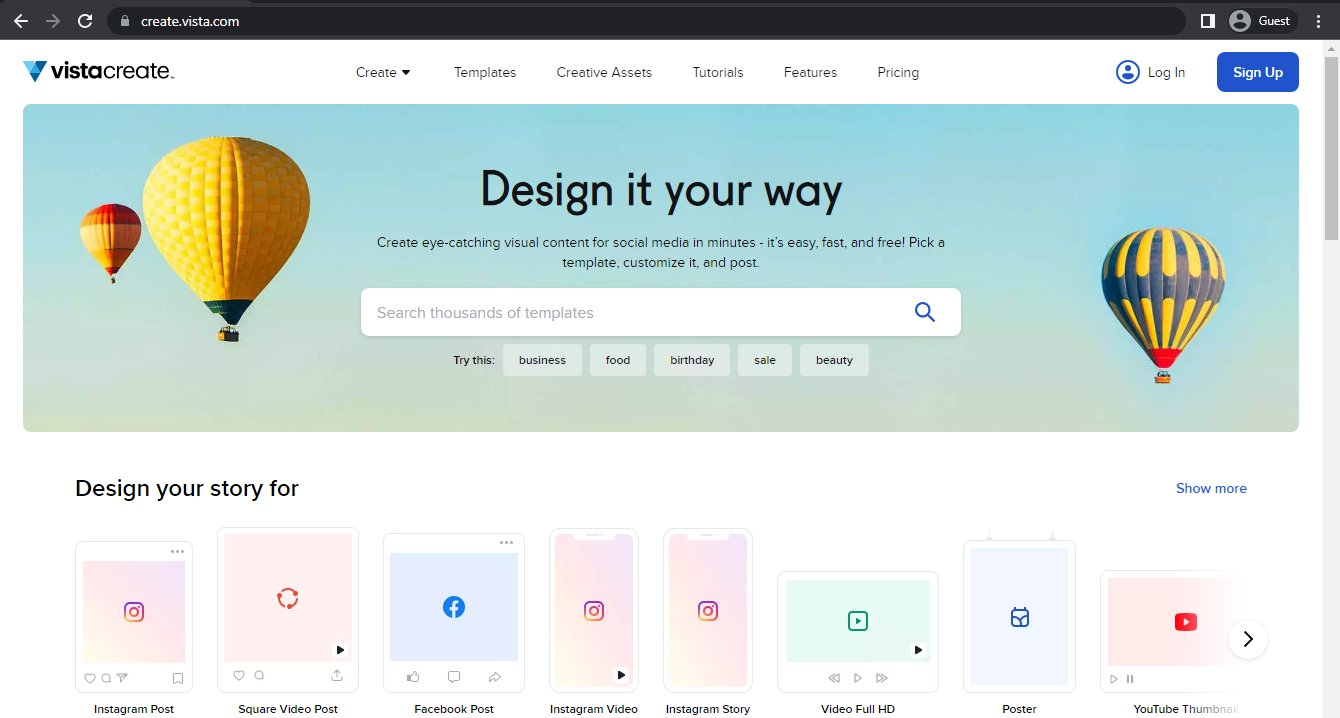The height and width of the screenshot is (718, 1340).
Task: Open the Video Full HD format label
Action: click(x=858, y=709)
